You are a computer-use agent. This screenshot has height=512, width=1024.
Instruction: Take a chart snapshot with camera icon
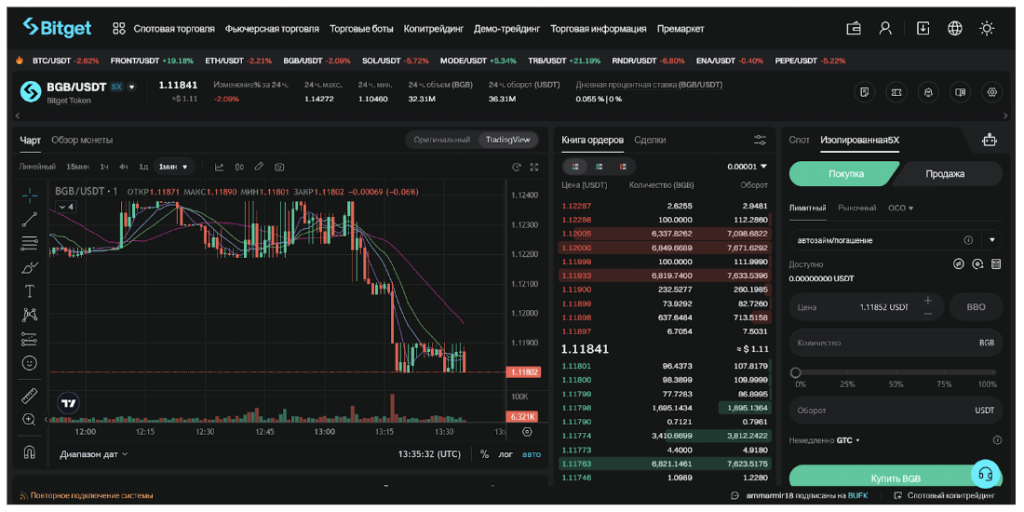pos(280,167)
